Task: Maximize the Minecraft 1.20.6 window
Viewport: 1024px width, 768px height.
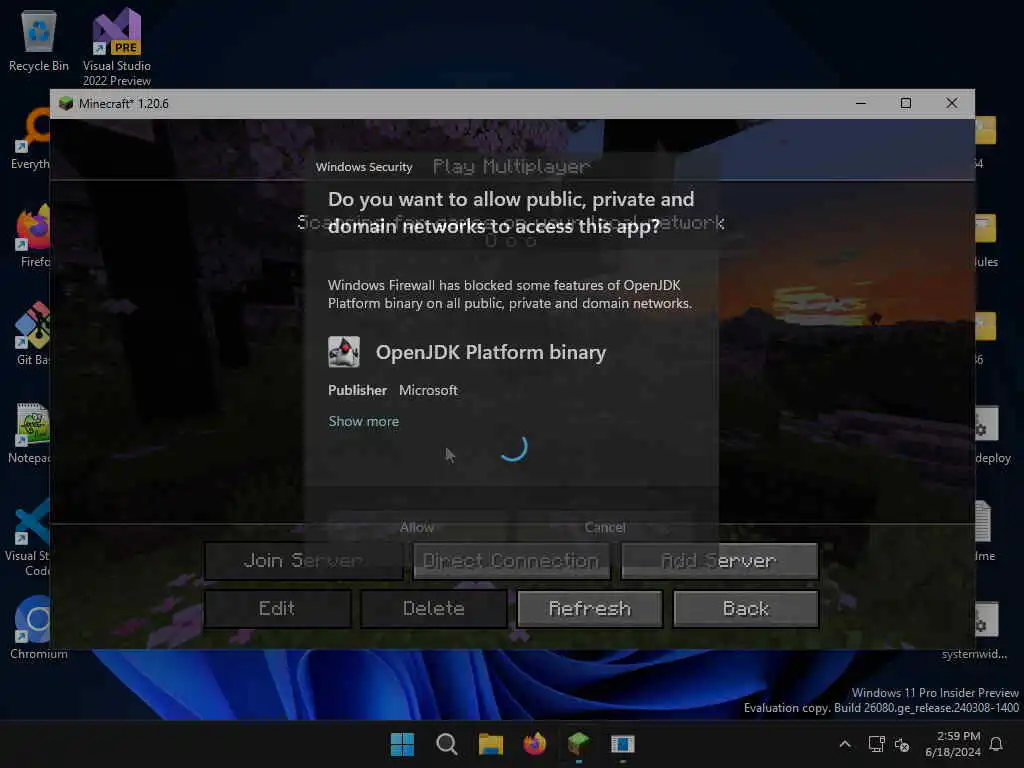Action: (x=906, y=103)
